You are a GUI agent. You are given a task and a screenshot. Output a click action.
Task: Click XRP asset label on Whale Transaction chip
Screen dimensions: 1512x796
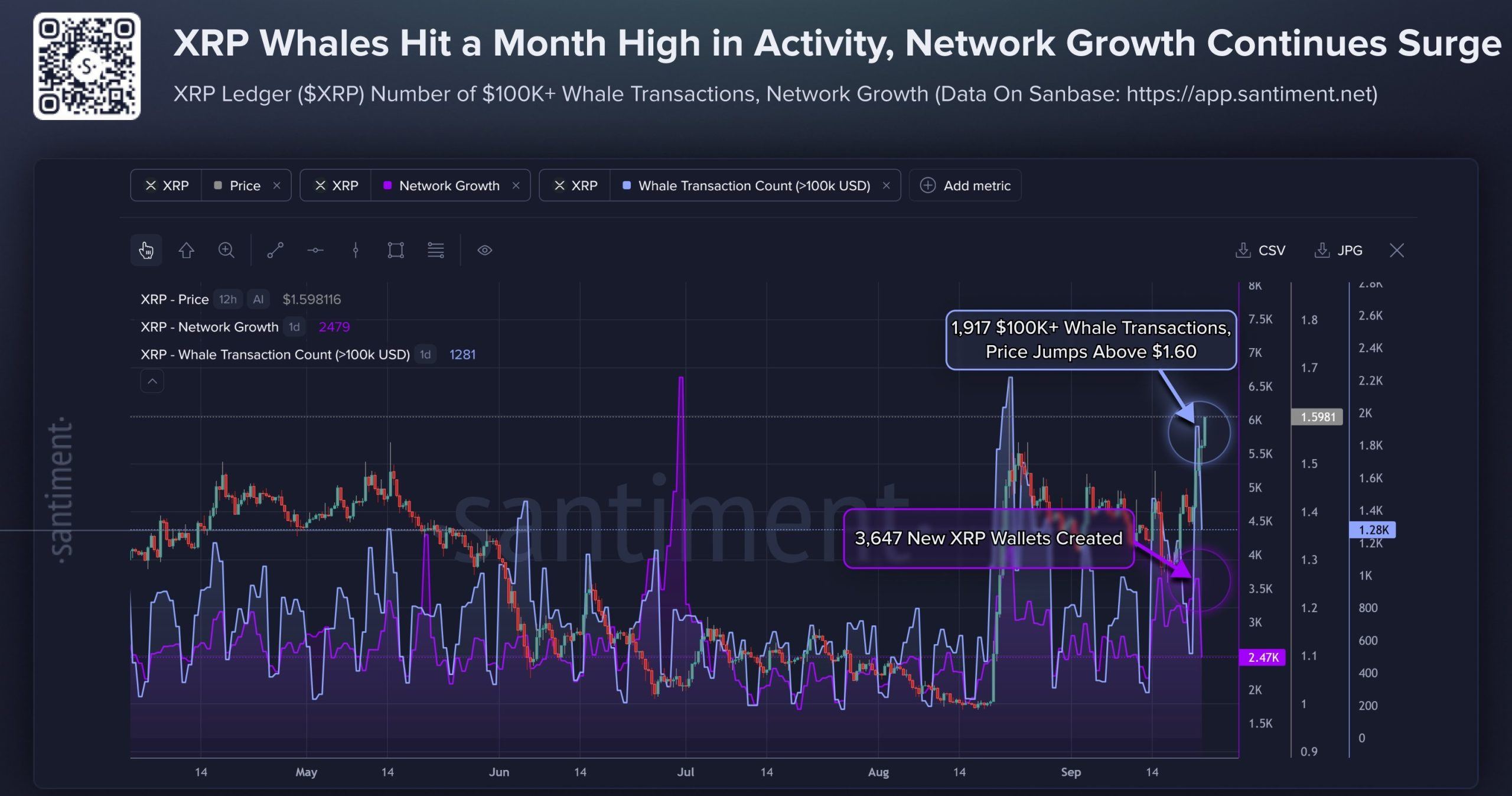575,186
